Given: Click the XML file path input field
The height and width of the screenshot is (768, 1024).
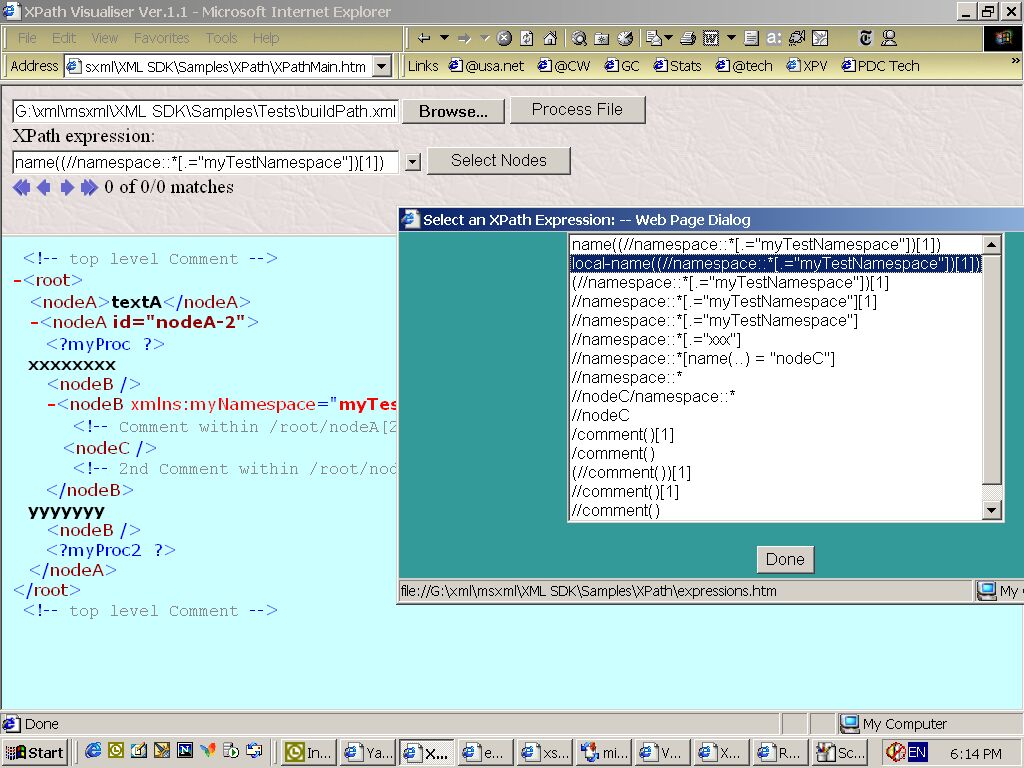Looking at the screenshot, I should tap(205, 111).
